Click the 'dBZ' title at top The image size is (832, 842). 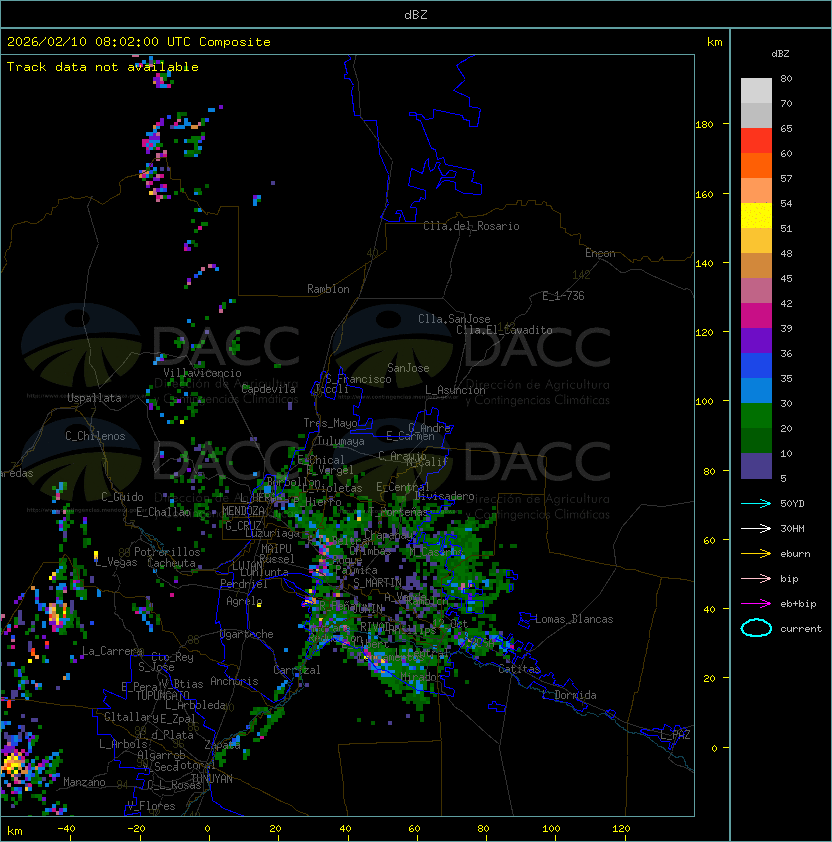point(416,15)
